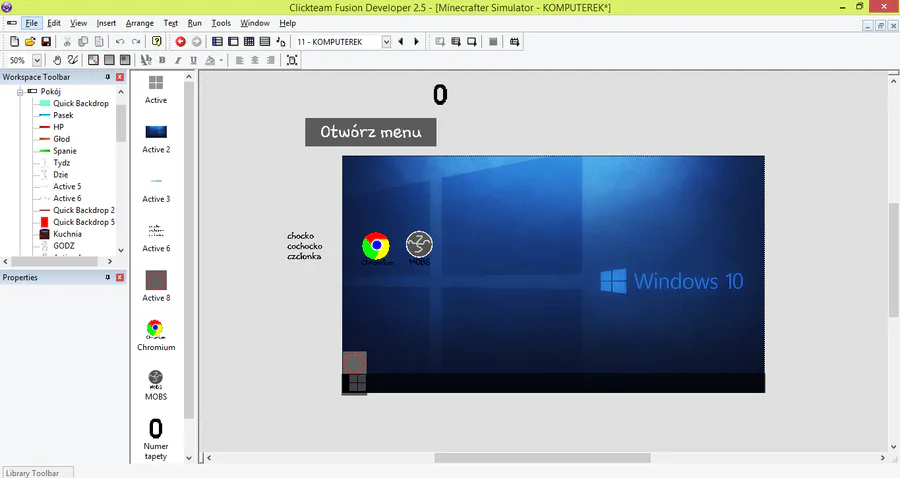900x478 pixels.
Task: Paste using the clipboard icon
Action: [99, 41]
